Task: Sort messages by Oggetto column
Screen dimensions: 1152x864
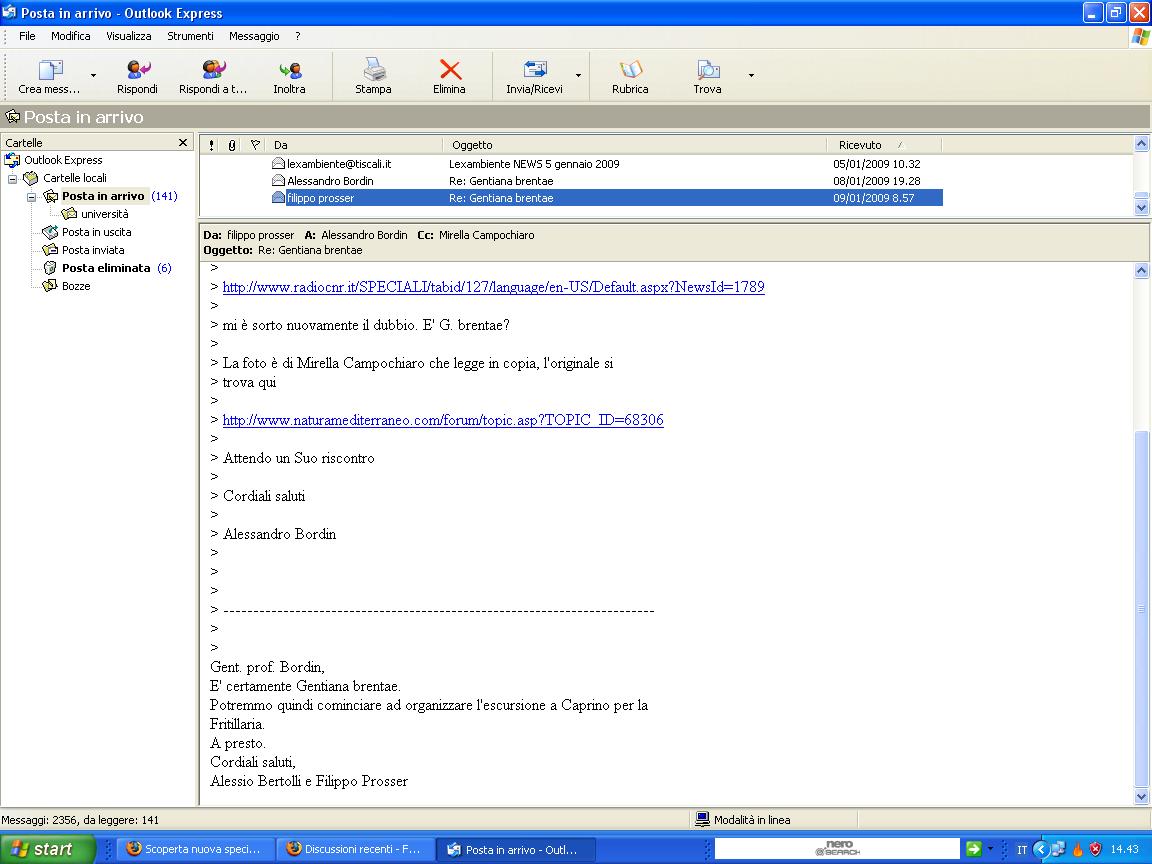Action: click(x=635, y=145)
